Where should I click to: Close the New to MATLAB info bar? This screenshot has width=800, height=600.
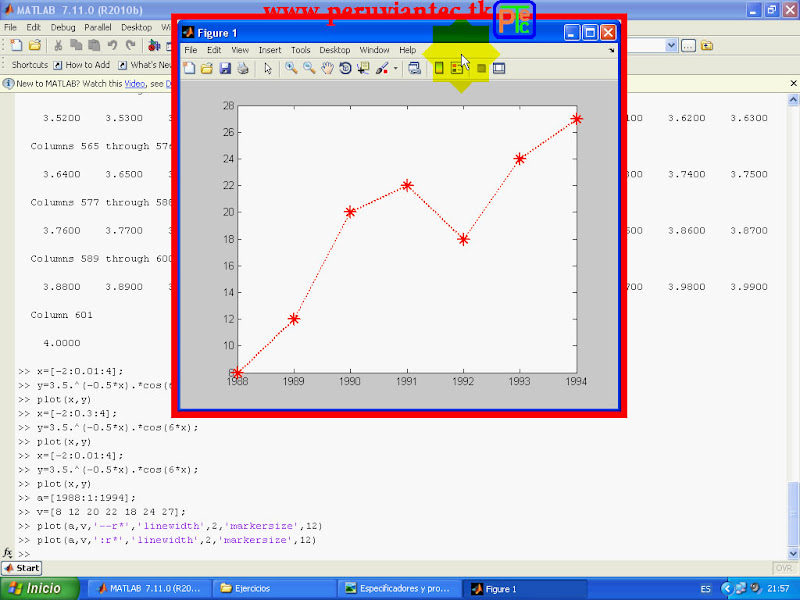pyautogui.click(x=793, y=83)
